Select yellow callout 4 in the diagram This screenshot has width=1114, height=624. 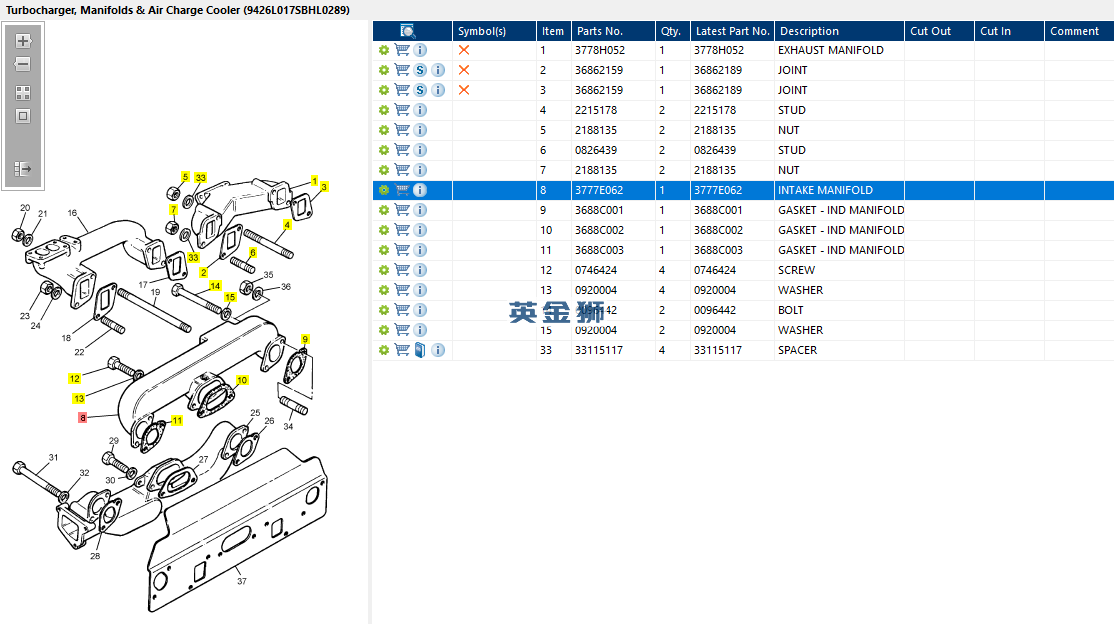pos(287,225)
